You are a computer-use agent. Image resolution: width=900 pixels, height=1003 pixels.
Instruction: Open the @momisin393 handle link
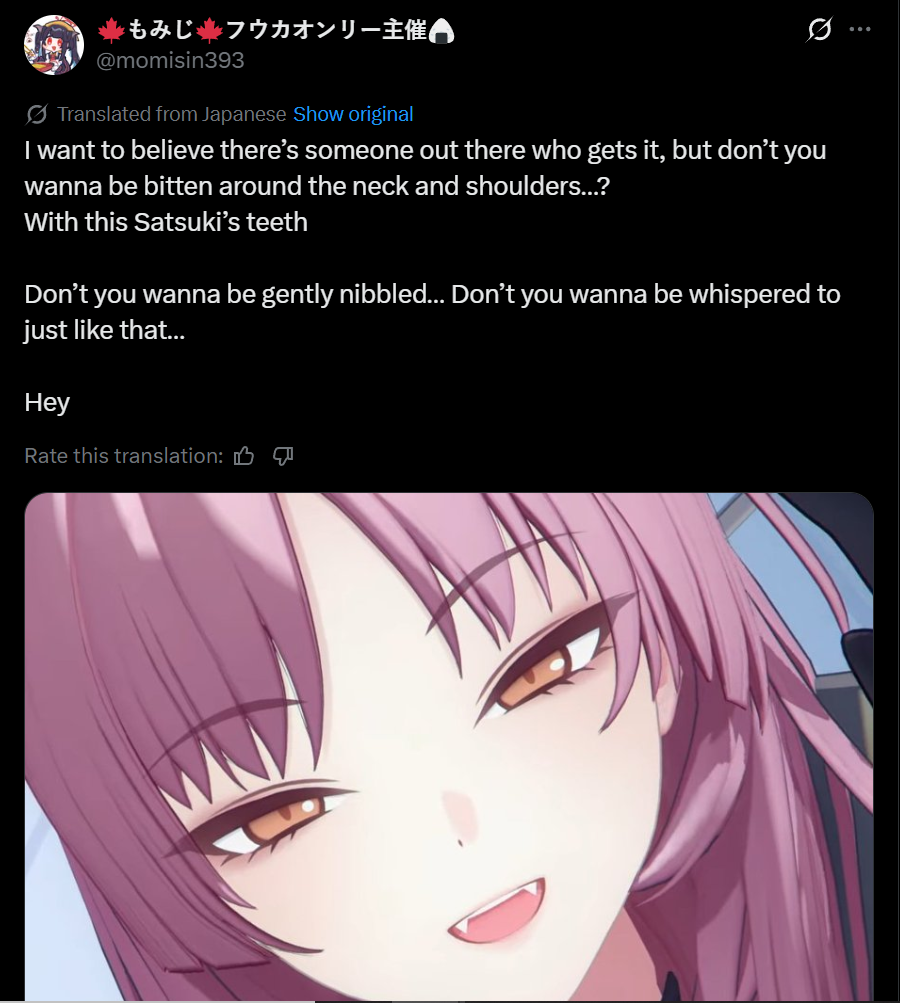click(170, 60)
